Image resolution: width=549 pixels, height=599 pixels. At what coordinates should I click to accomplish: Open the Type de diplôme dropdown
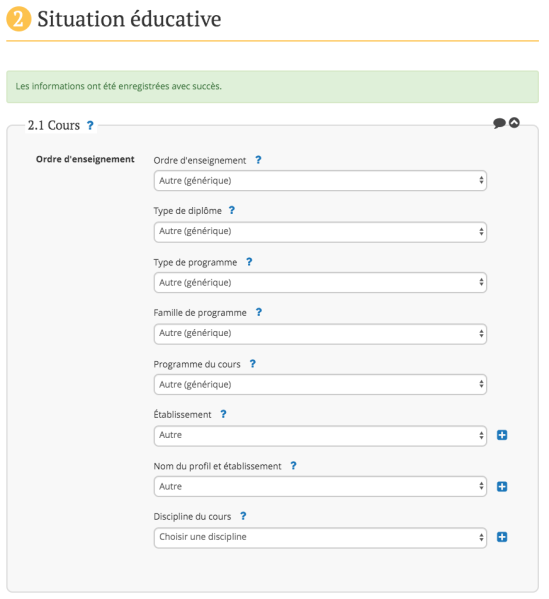pyautogui.click(x=320, y=232)
